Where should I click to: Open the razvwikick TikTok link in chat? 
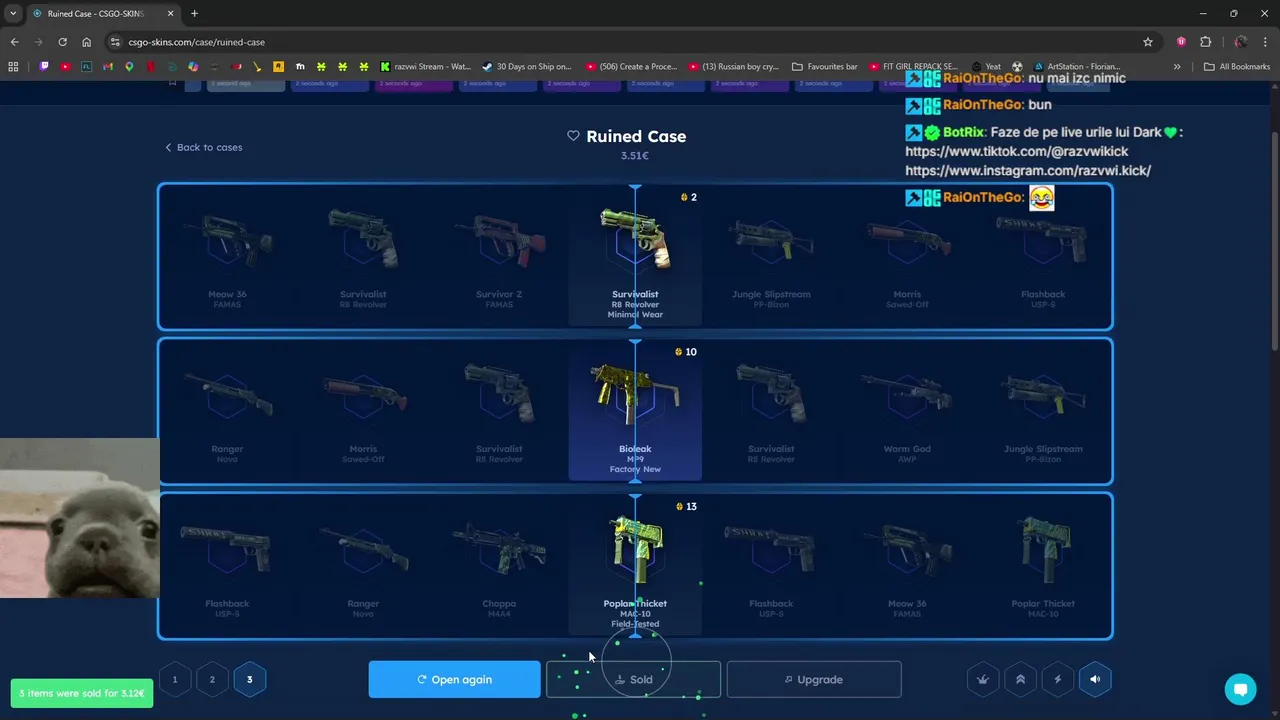click(x=1016, y=151)
